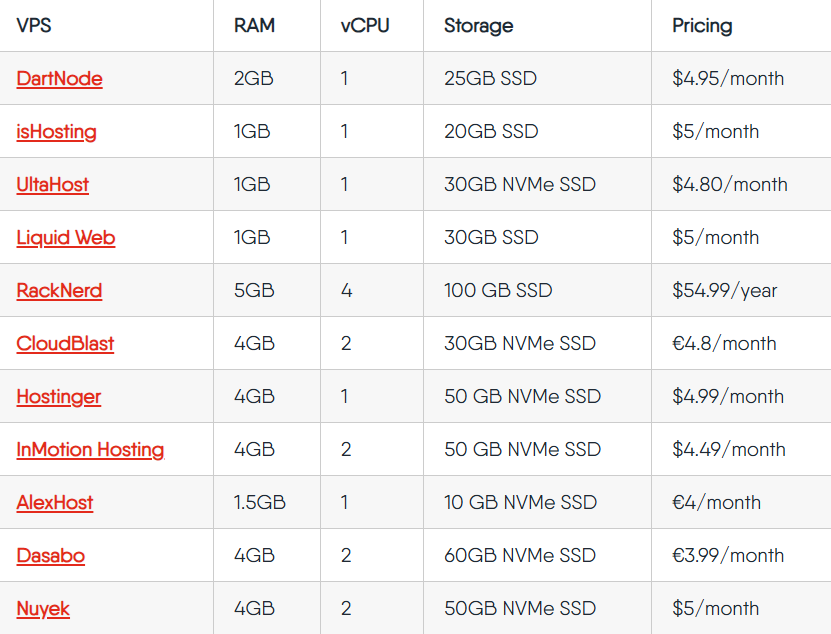
Task: Select the $4.49/month price
Action: pos(729,450)
